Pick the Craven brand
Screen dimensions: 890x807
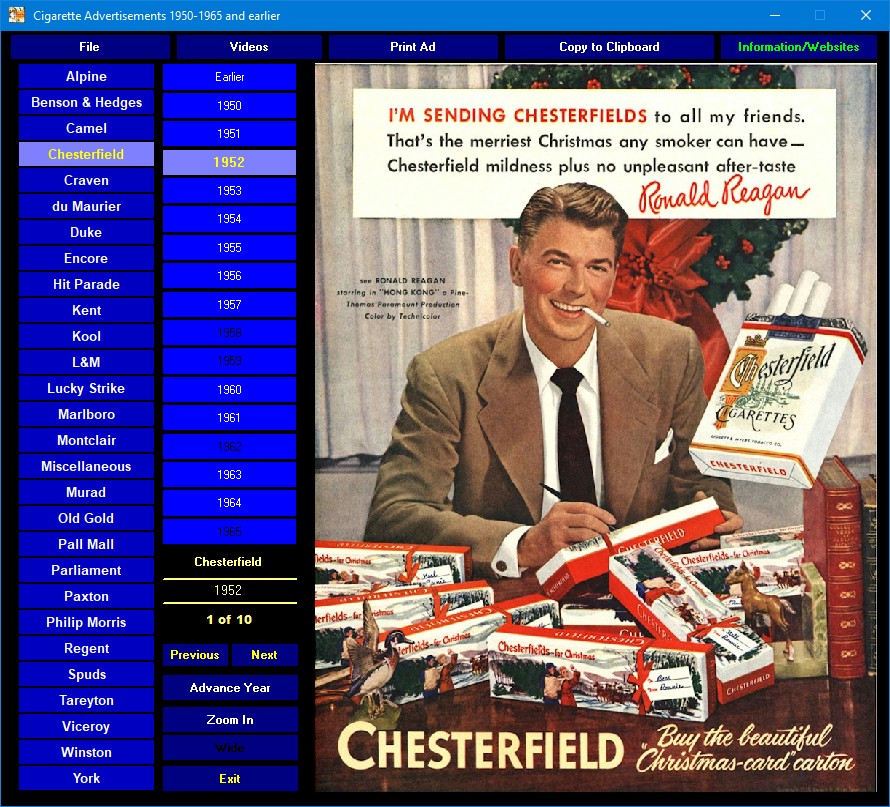point(86,180)
